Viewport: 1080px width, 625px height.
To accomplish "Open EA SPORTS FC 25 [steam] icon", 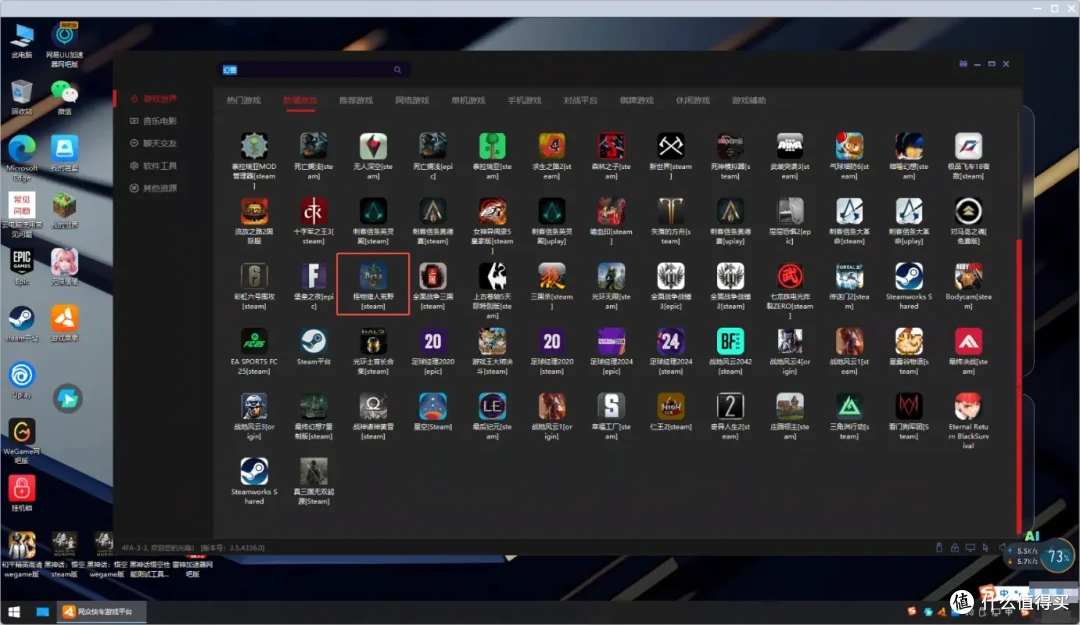I will 254,341.
